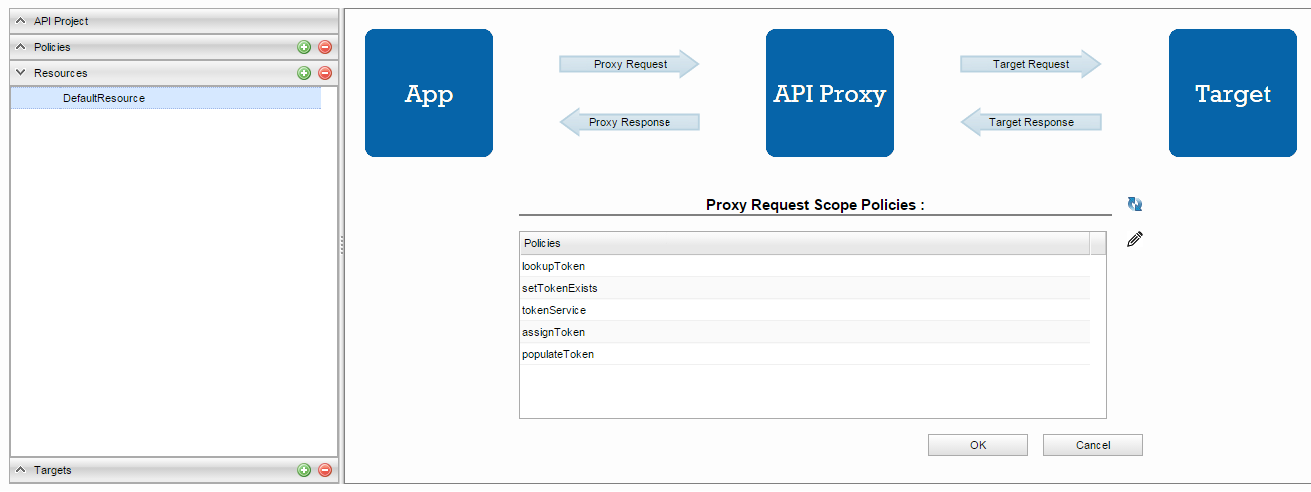Add a new resource with green plus icon
This screenshot has height=492, width=1311.
(x=304, y=73)
